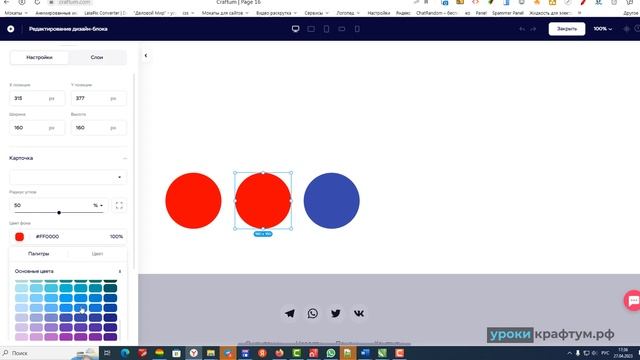Click the red background color swatch
640x360 pixels.
[x=19, y=237]
